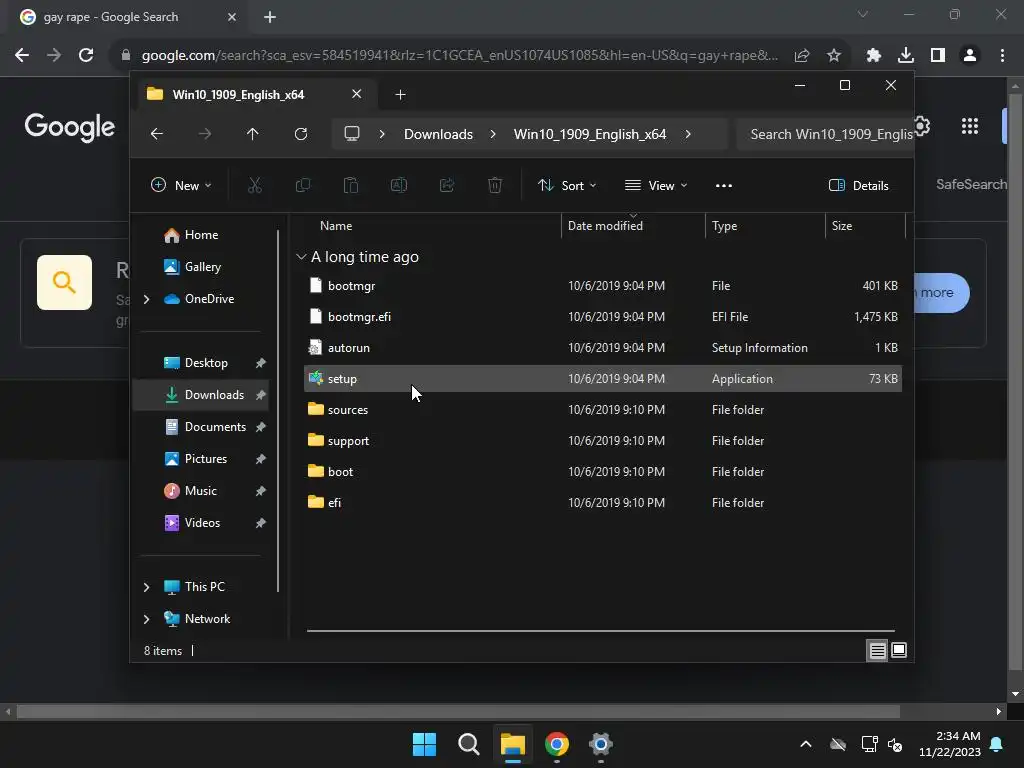Toggle the Details pane
Viewport: 1024px width, 768px height.
859,185
